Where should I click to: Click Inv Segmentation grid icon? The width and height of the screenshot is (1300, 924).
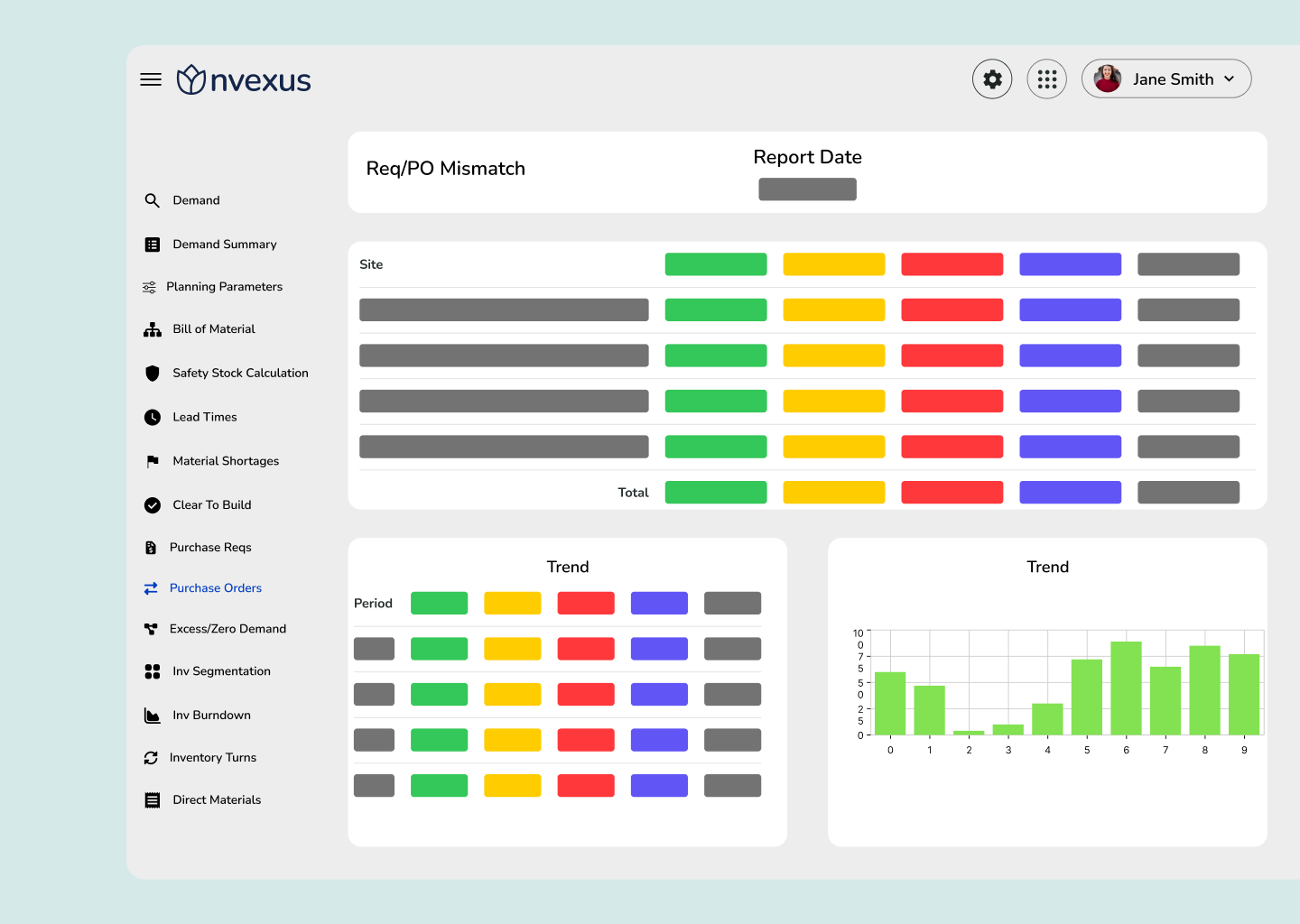click(153, 671)
